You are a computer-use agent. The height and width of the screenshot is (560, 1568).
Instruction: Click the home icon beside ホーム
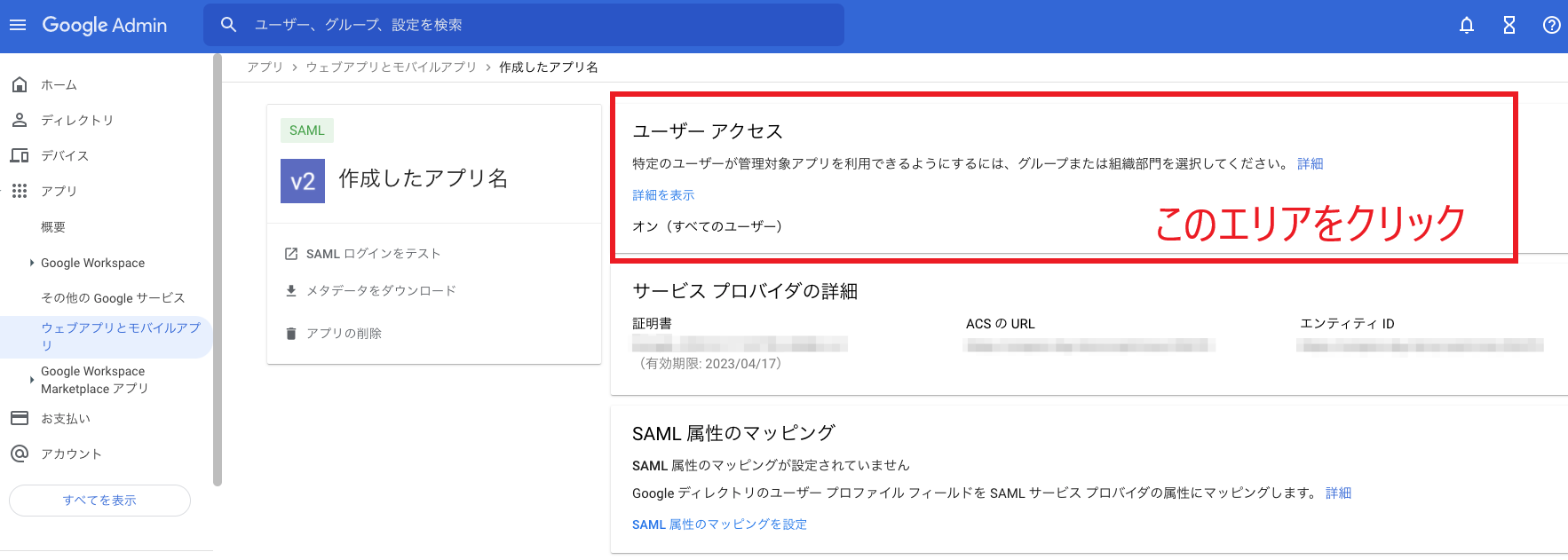pos(20,84)
